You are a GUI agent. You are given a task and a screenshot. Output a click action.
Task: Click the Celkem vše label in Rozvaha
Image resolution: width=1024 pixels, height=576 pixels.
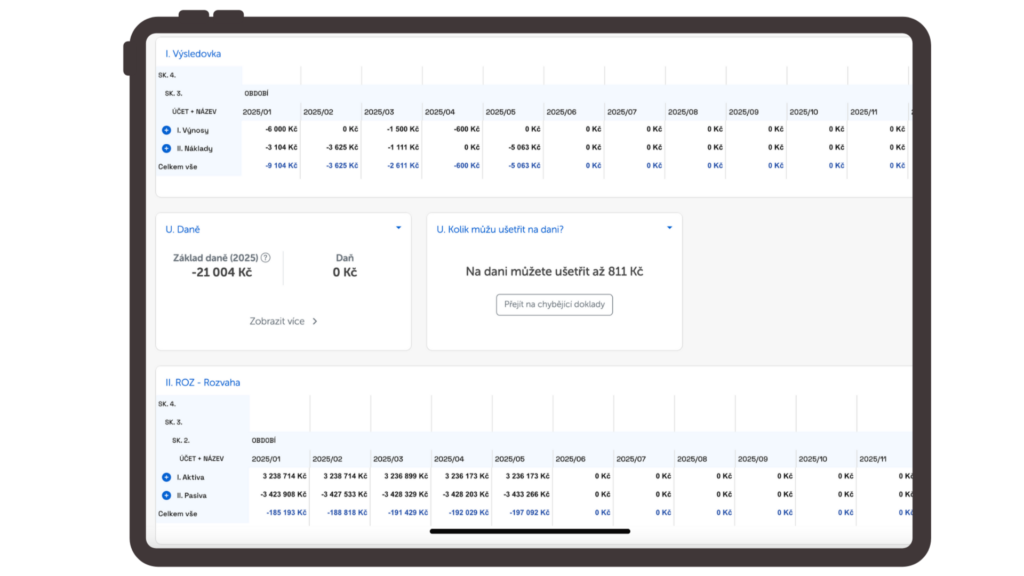(x=178, y=514)
